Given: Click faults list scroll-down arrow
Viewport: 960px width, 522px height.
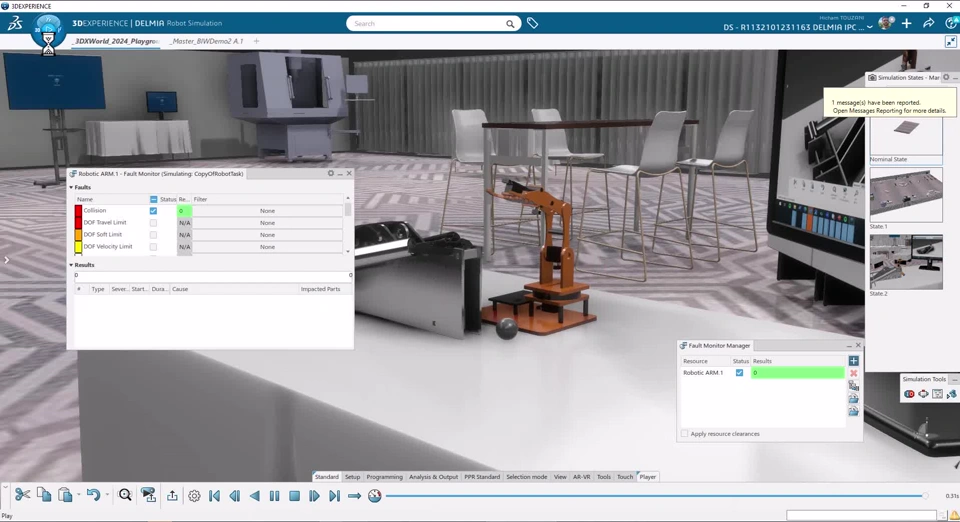Looking at the screenshot, I should (348, 251).
